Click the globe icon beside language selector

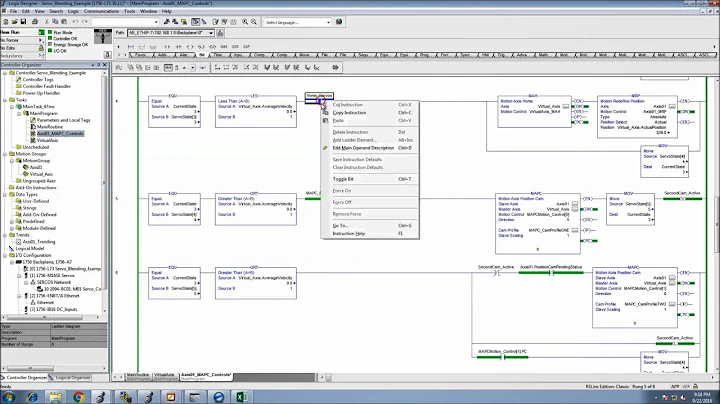tap(339, 22)
